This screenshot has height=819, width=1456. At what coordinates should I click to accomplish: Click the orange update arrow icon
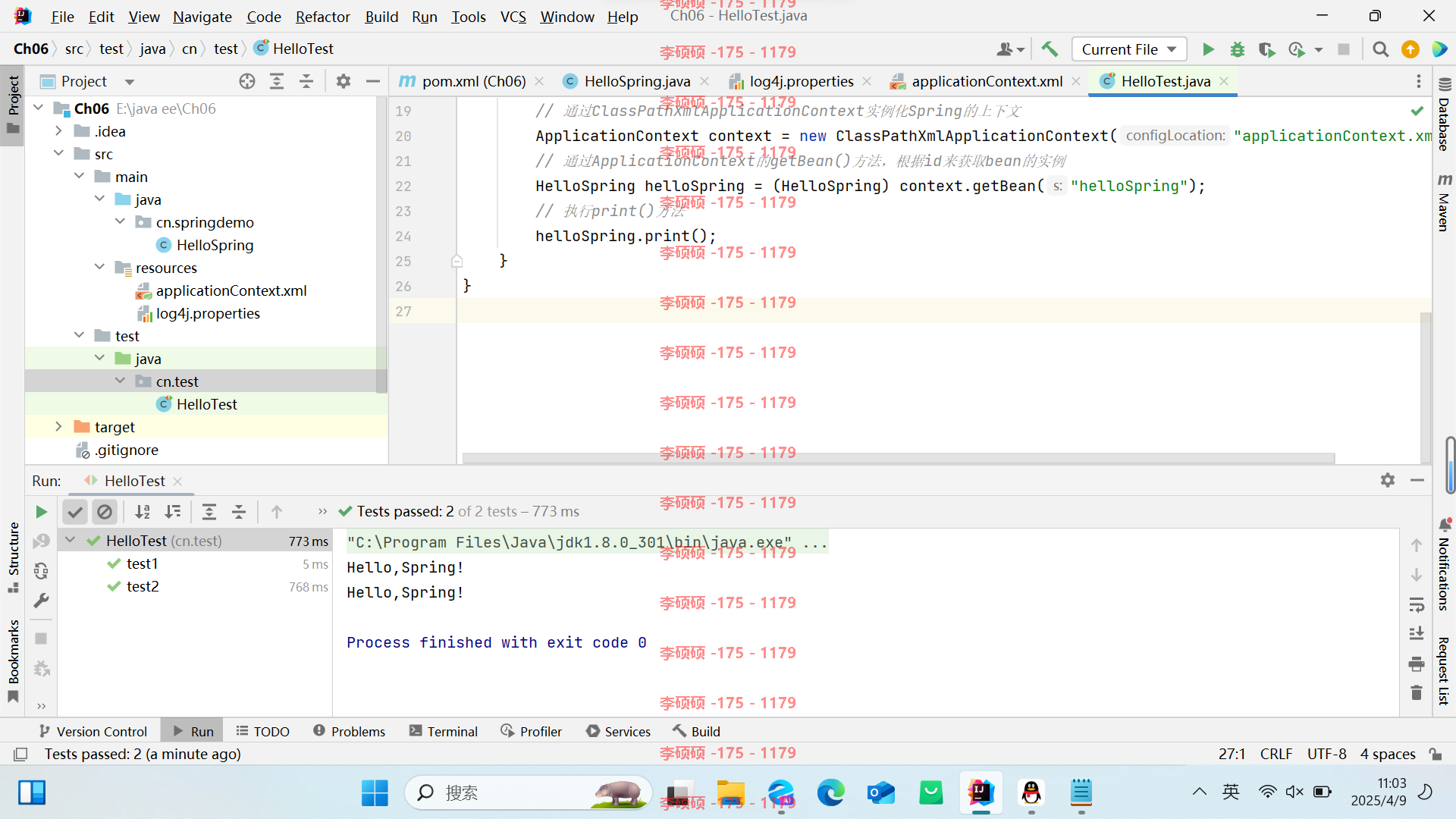tap(1410, 49)
